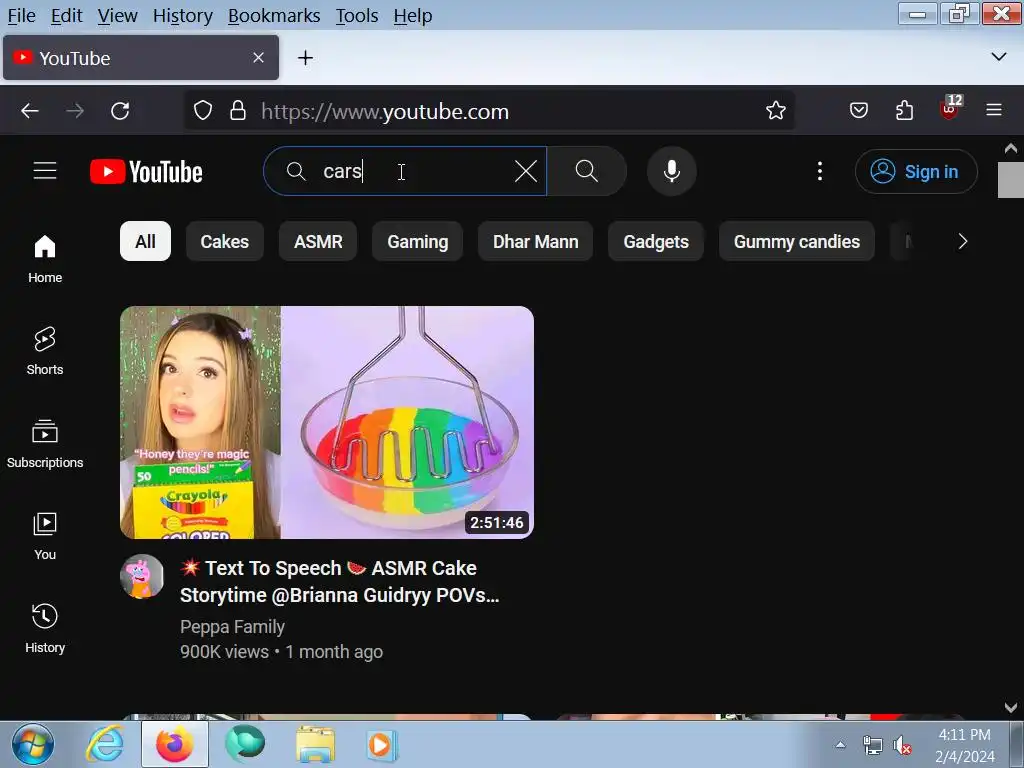Filter by ASMR chip
This screenshot has height=768, width=1024.
click(318, 242)
